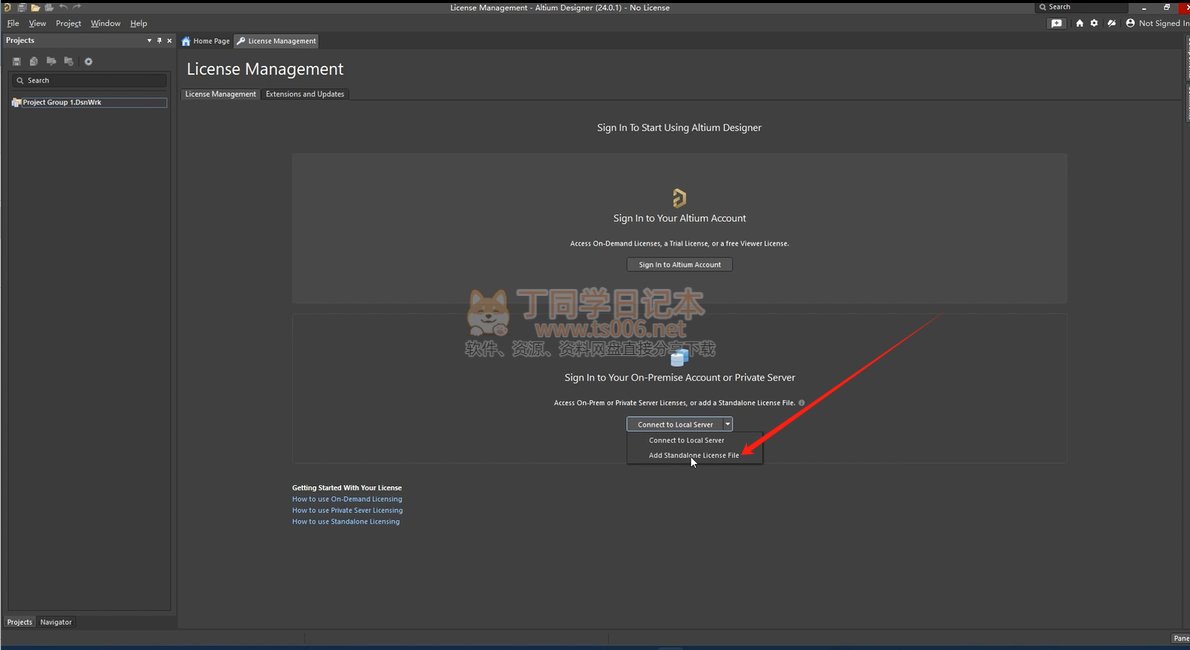Select Project Group 1.DsnWrk in the tree
Image resolution: width=1190 pixels, height=650 pixels.
[62, 102]
